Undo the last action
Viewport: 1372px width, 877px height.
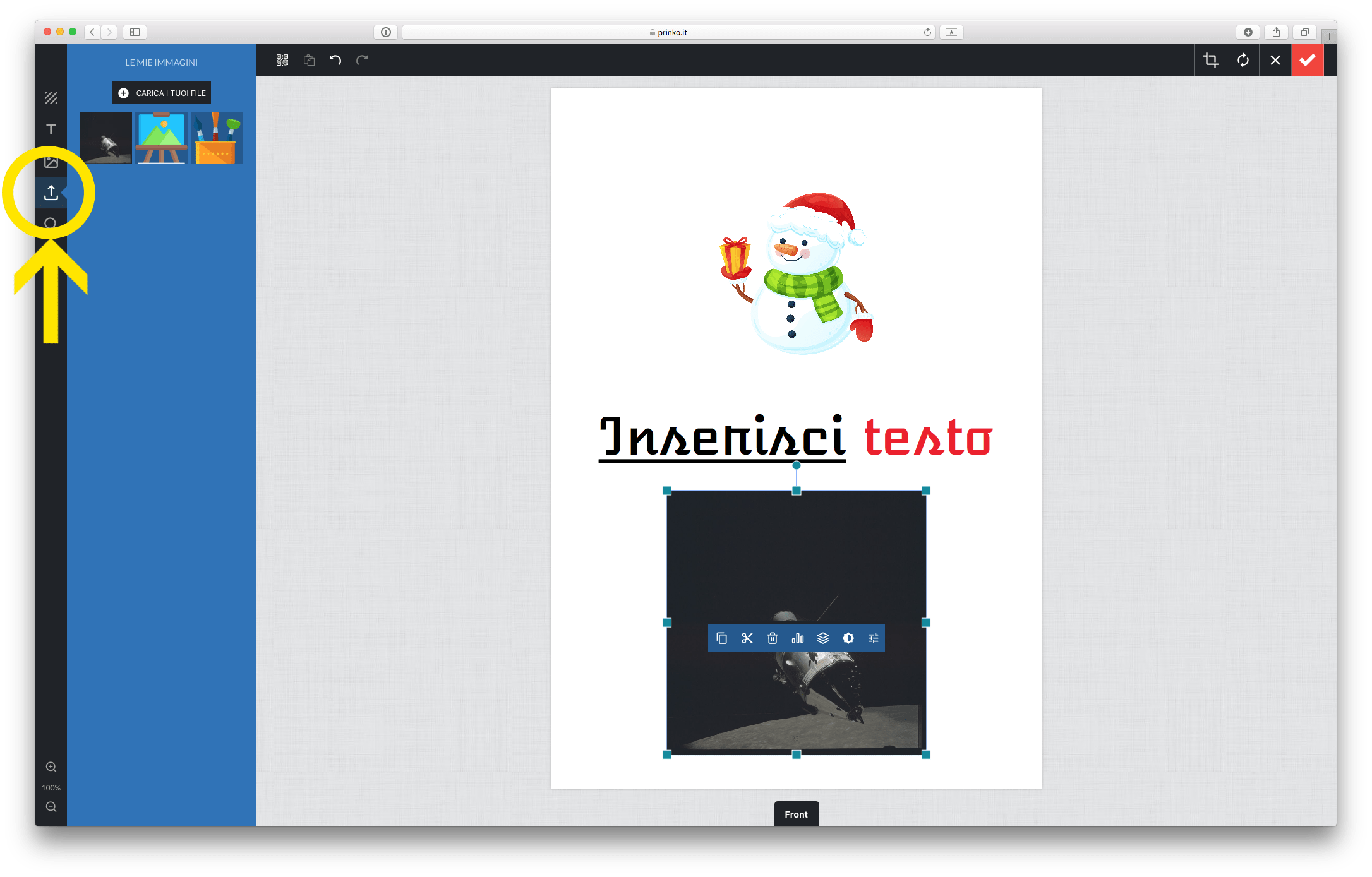pyautogui.click(x=335, y=60)
